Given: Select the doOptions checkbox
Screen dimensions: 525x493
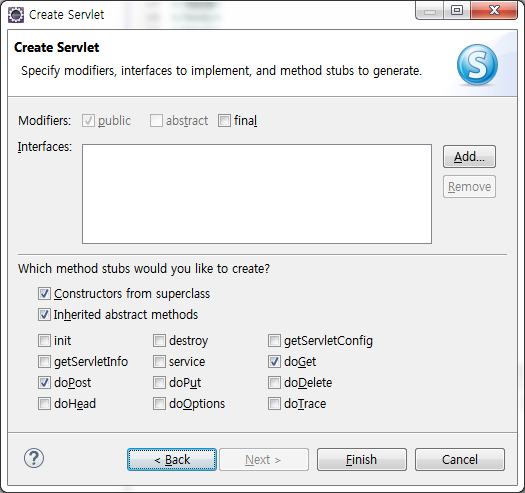Looking at the screenshot, I should [159, 404].
